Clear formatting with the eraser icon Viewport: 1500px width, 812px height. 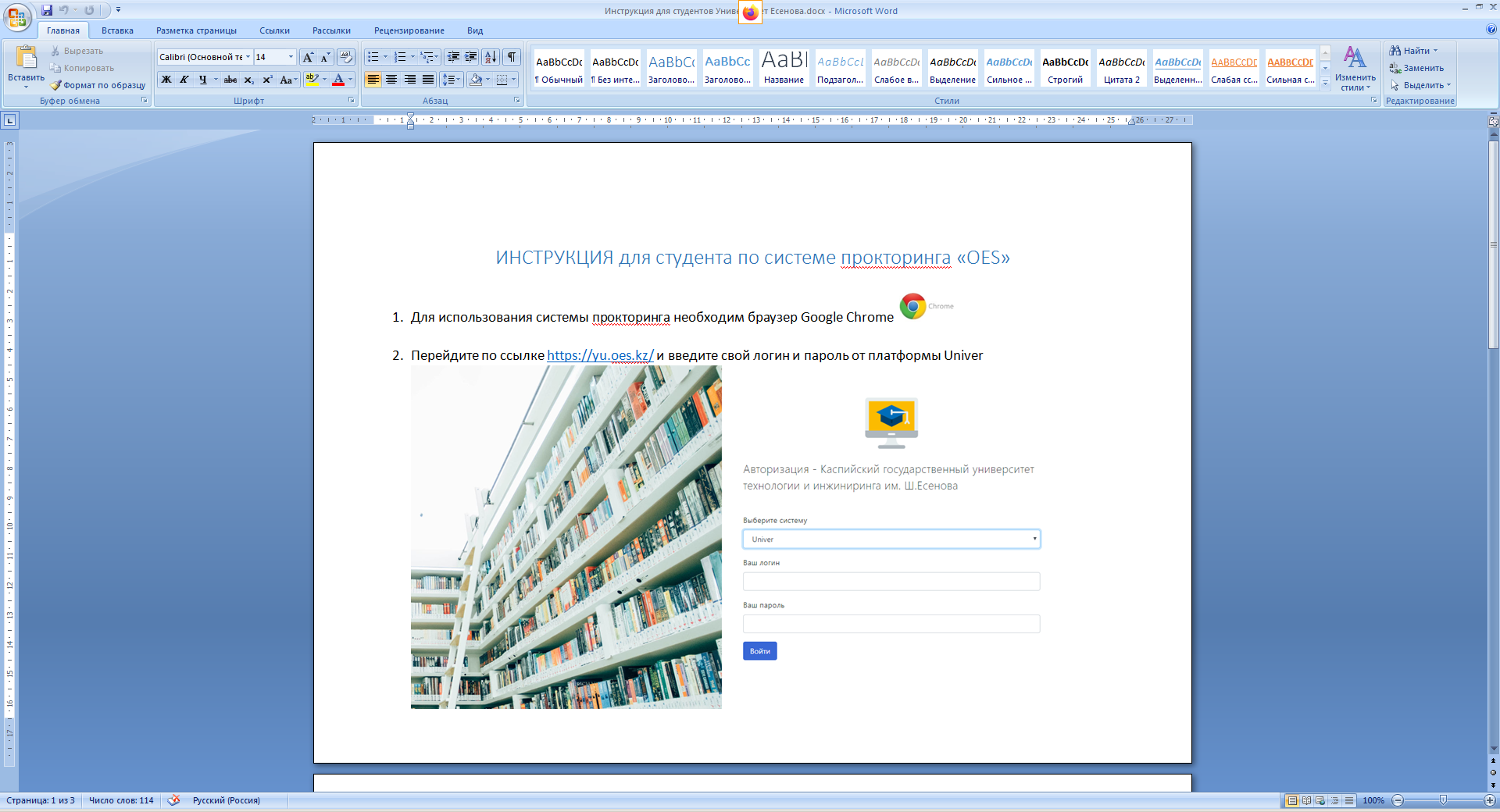click(x=346, y=57)
